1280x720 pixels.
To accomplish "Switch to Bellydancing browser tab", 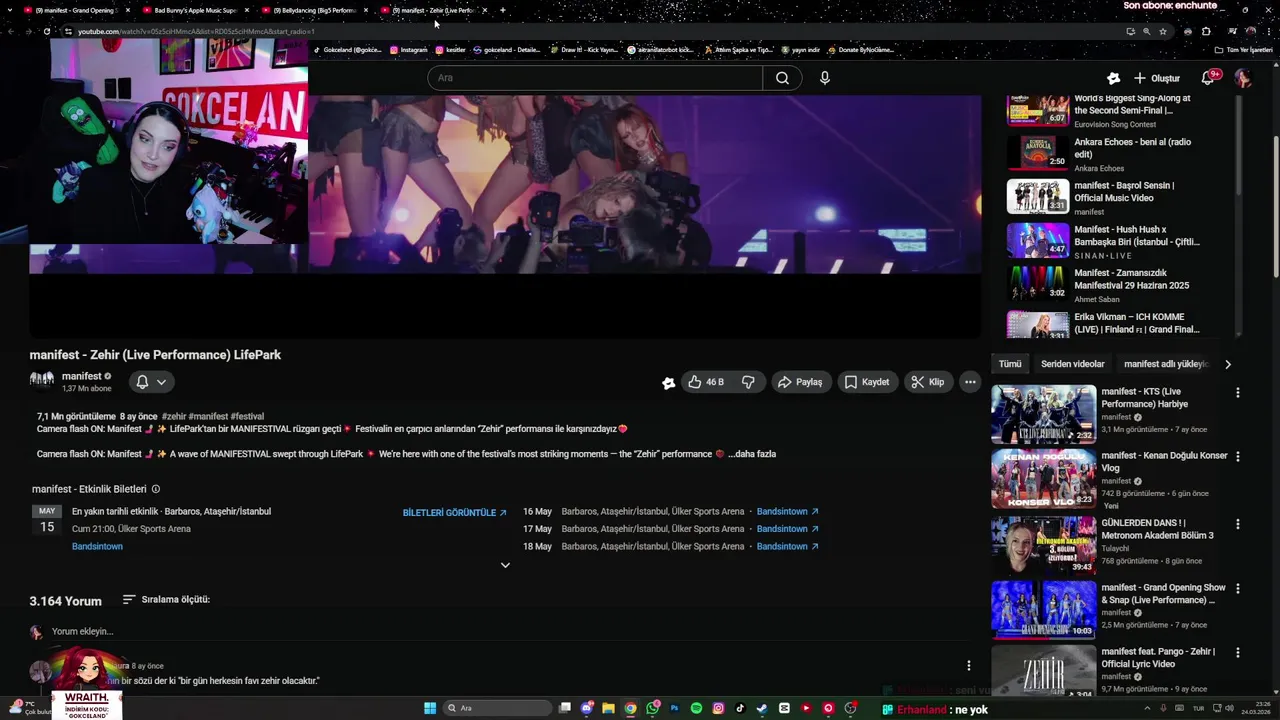I will pos(315,10).
